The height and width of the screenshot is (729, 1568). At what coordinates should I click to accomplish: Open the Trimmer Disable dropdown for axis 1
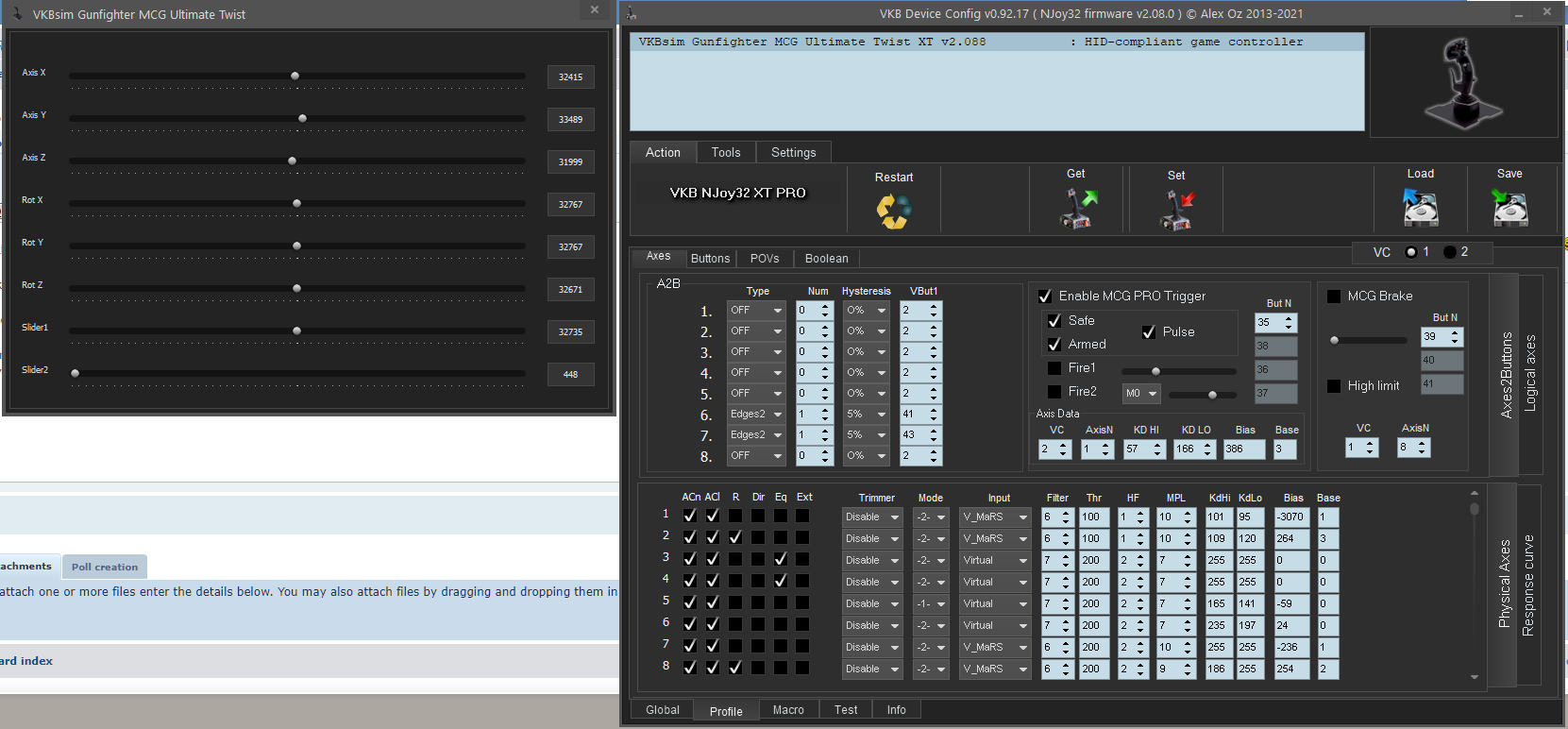[x=872, y=517]
